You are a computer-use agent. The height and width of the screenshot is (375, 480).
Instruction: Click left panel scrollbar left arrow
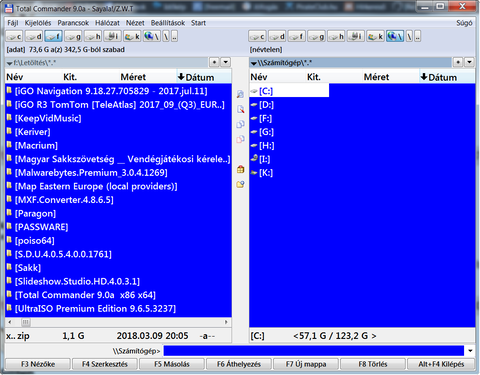[10, 322]
